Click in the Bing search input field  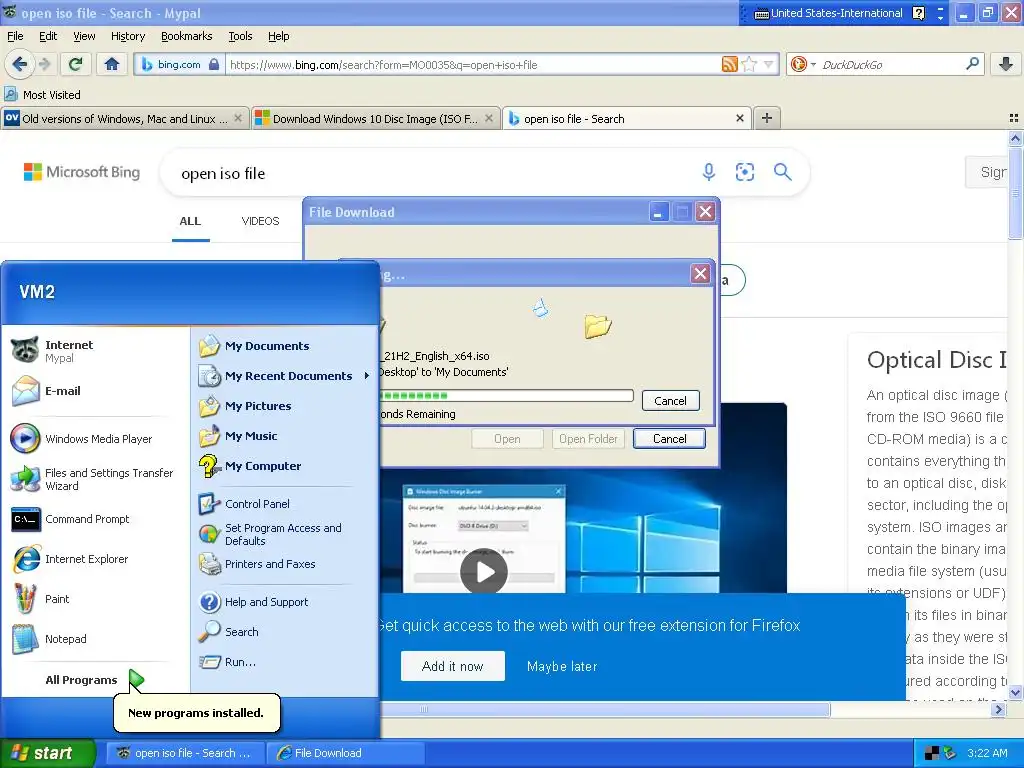431,173
